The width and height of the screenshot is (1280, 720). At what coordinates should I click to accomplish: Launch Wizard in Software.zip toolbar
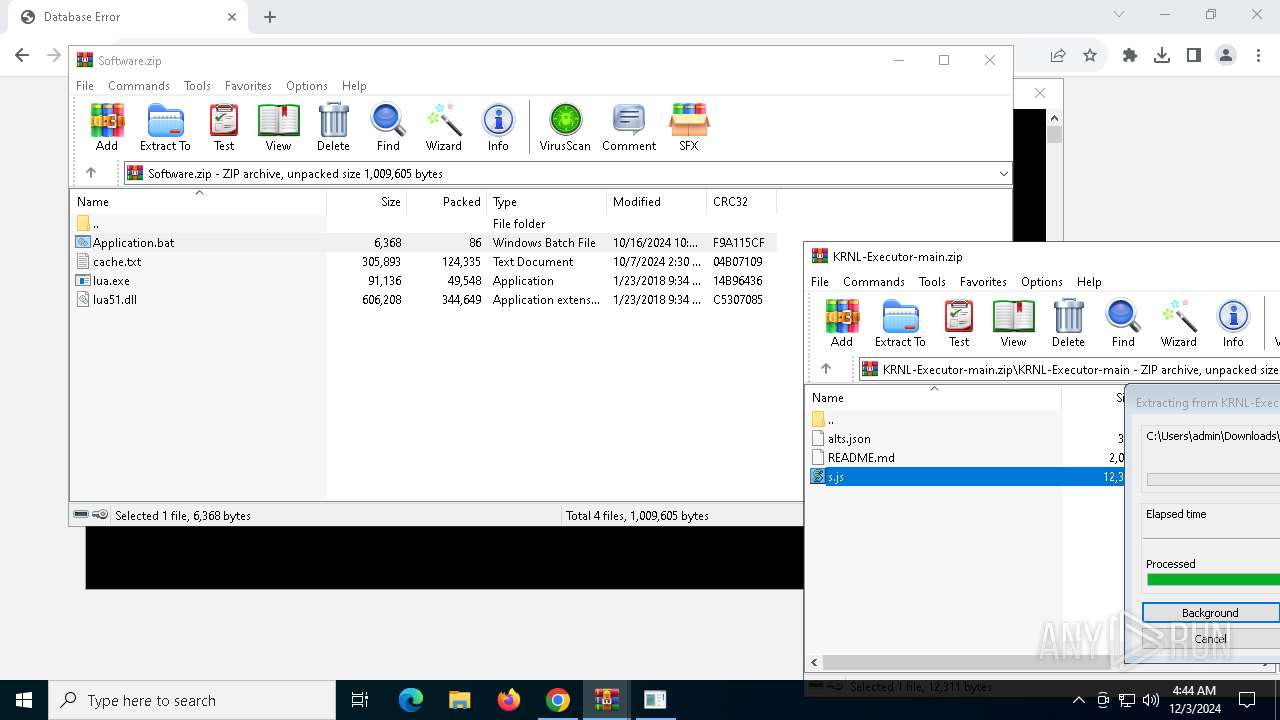pos(444,127)
